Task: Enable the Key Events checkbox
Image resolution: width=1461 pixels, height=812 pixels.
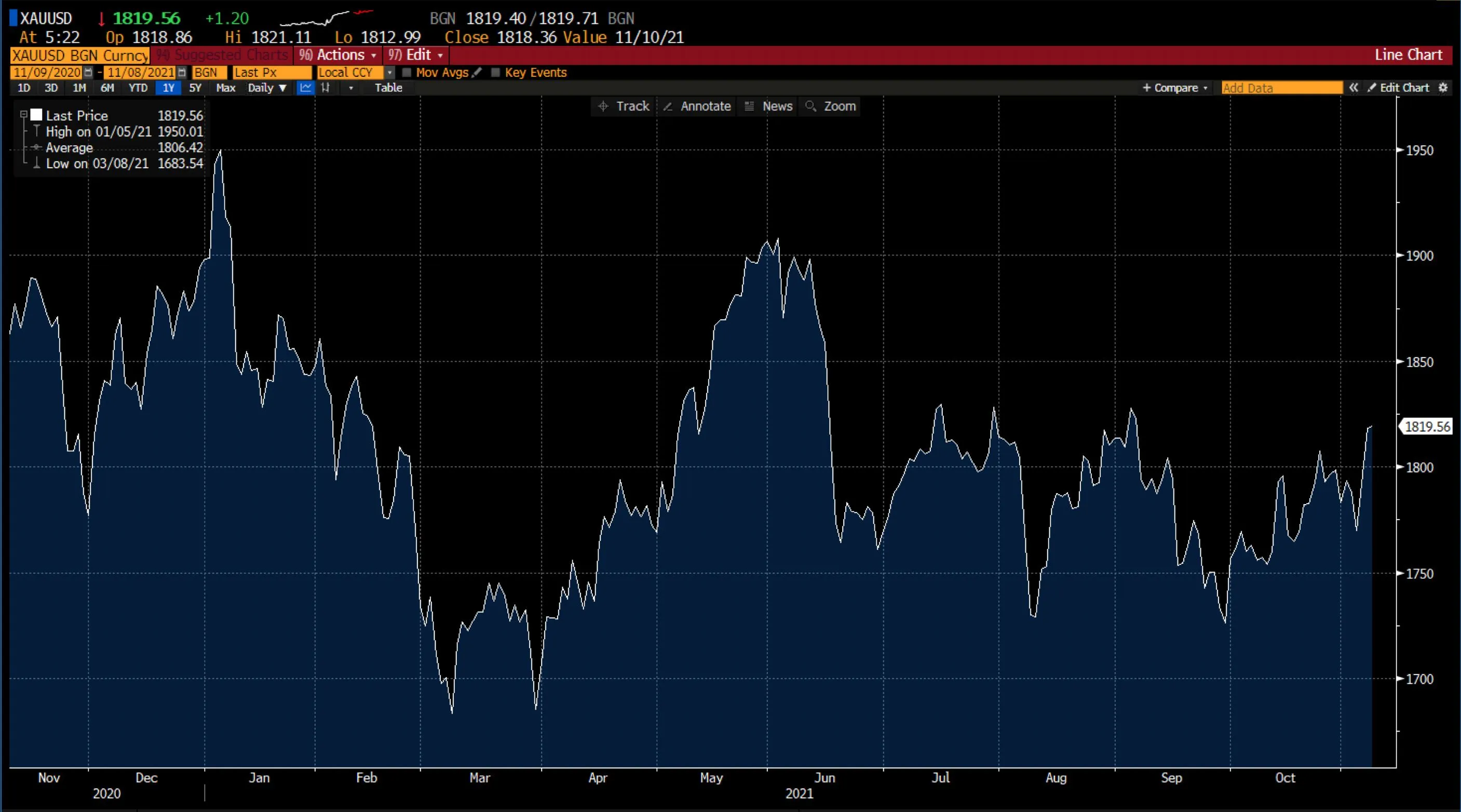Action: pyautogui.click(x=496, y=73)
